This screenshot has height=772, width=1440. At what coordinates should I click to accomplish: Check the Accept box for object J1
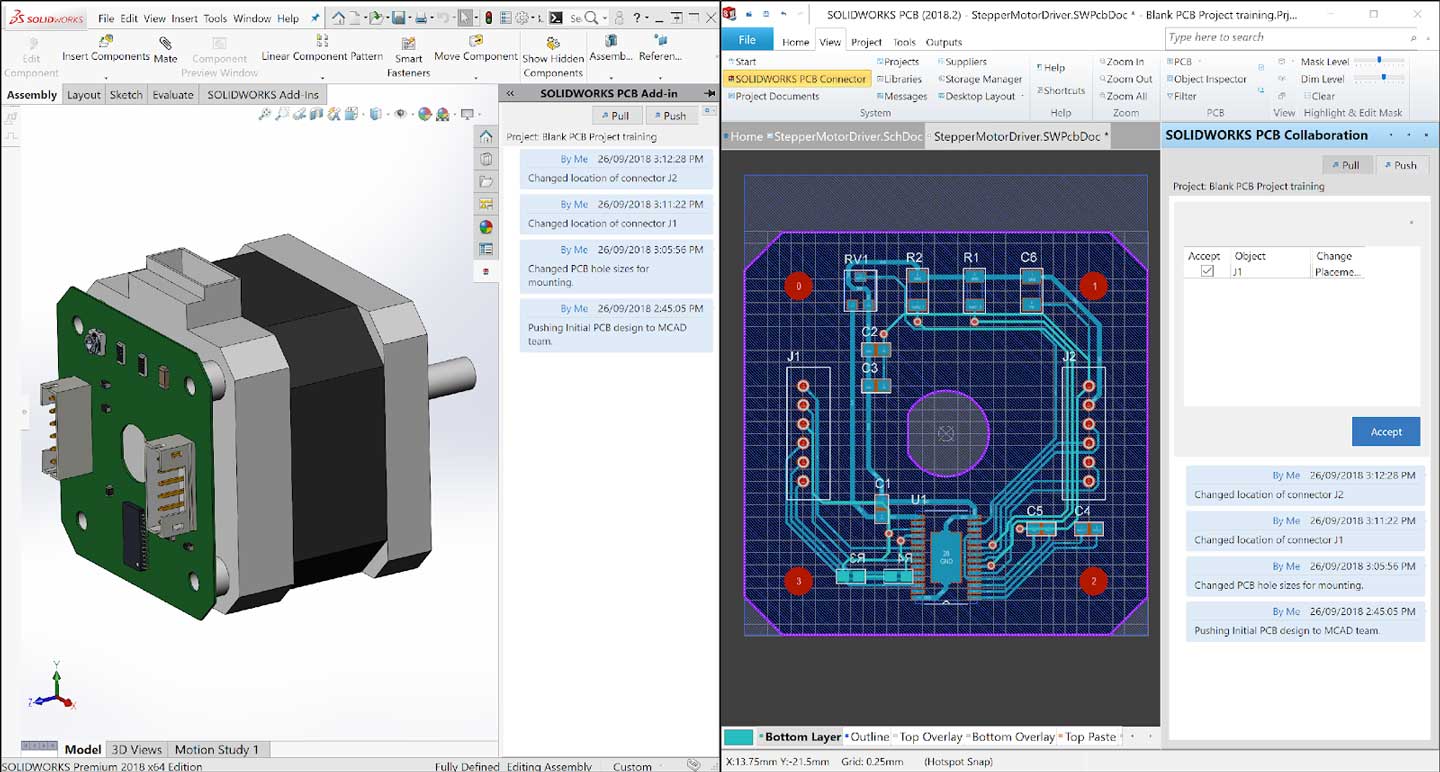tap(1204, 270)
